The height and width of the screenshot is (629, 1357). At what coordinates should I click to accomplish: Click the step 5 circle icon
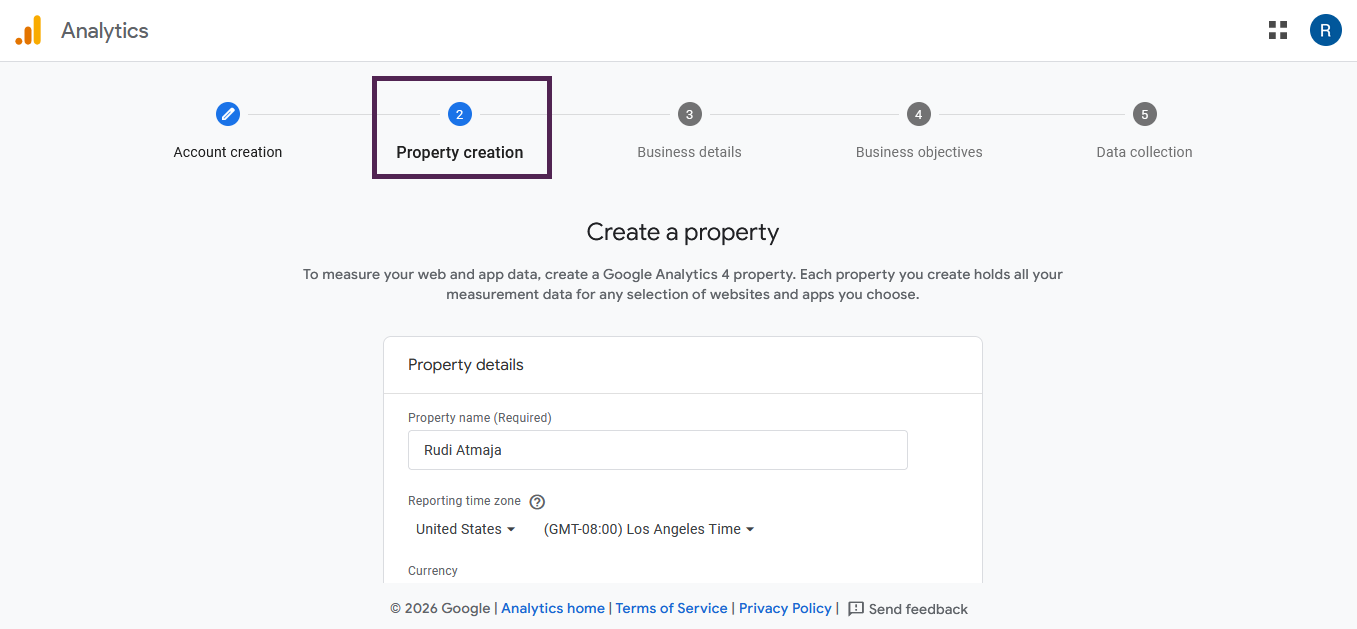pos(1145,114)
